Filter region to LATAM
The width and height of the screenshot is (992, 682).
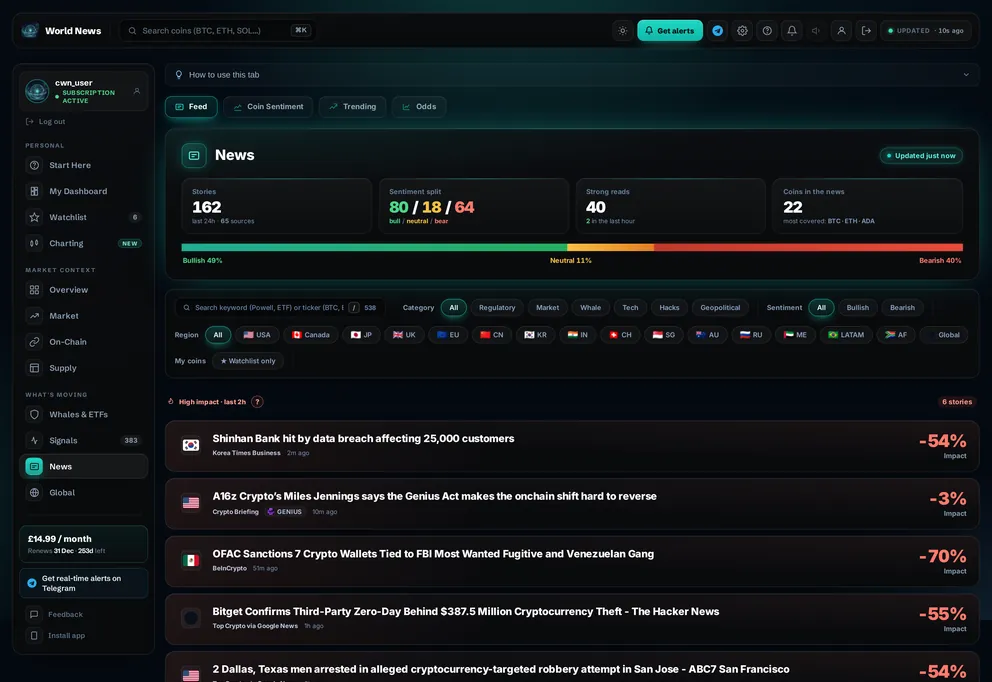tap(846, 335)
